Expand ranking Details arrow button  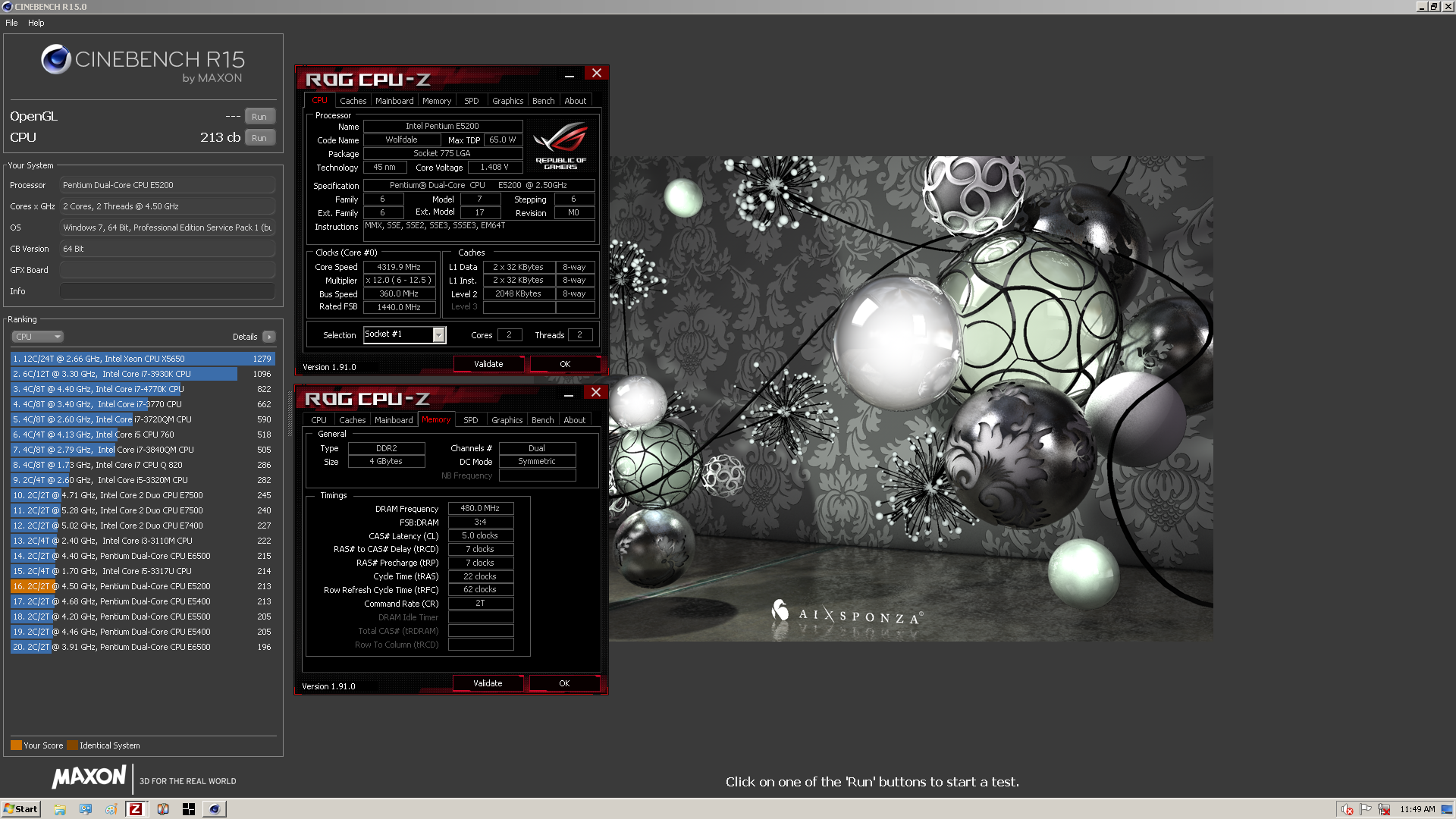269,337
